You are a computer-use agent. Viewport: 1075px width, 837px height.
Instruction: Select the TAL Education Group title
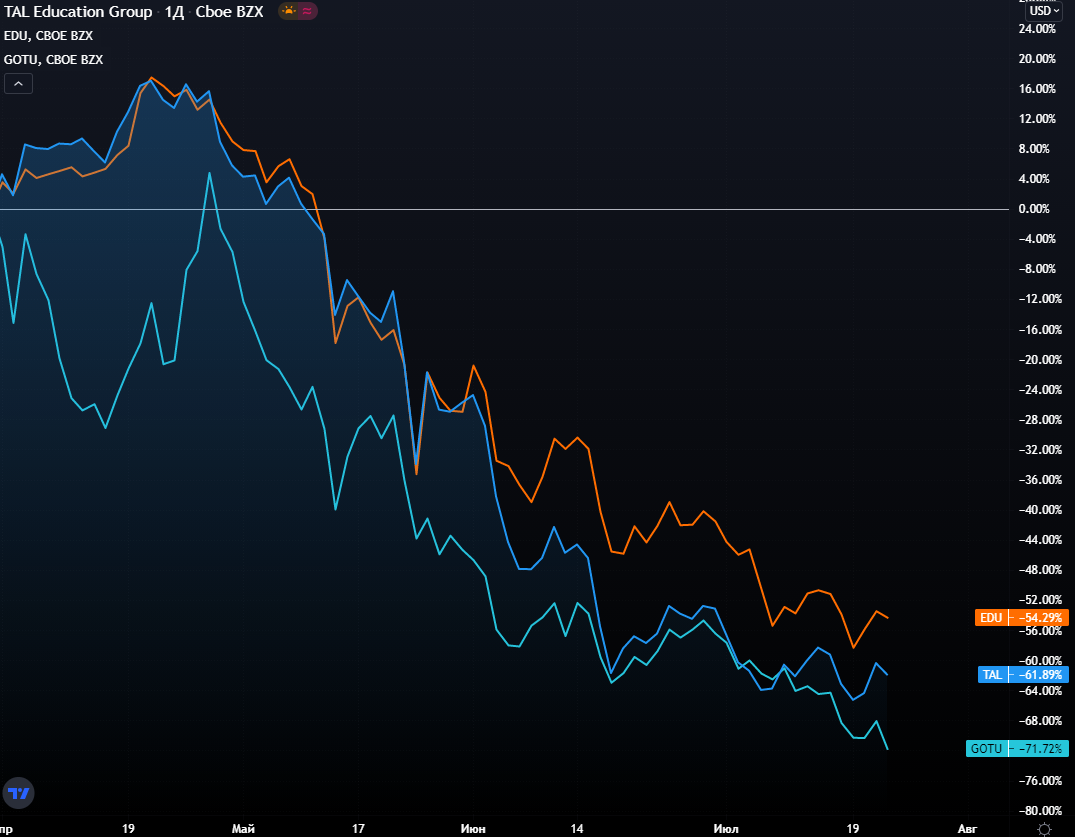(x=78, y=12)
